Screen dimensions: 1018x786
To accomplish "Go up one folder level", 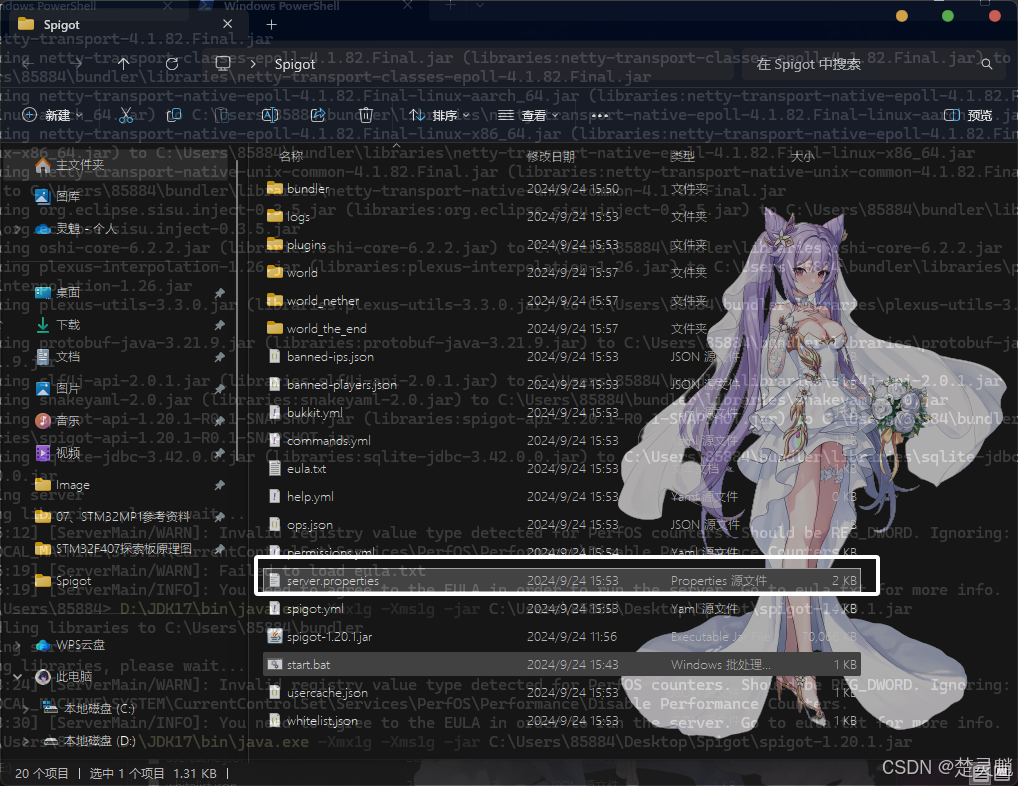I will 123,64.
